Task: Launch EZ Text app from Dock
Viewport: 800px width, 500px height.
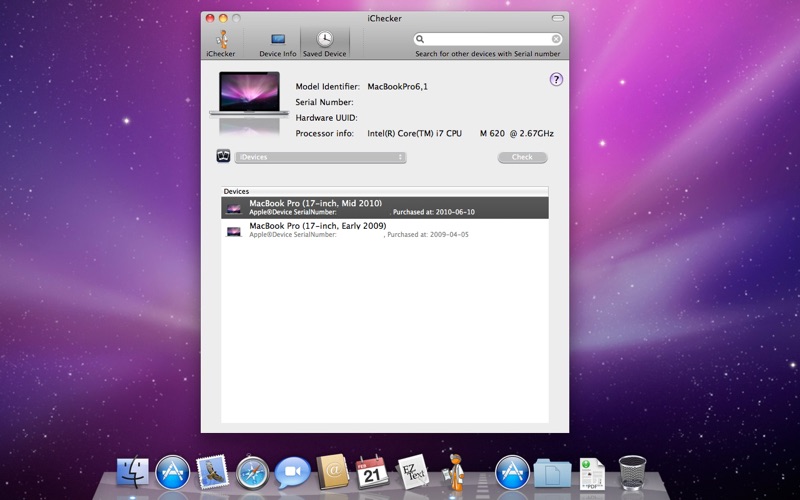Action: [413, 471]
